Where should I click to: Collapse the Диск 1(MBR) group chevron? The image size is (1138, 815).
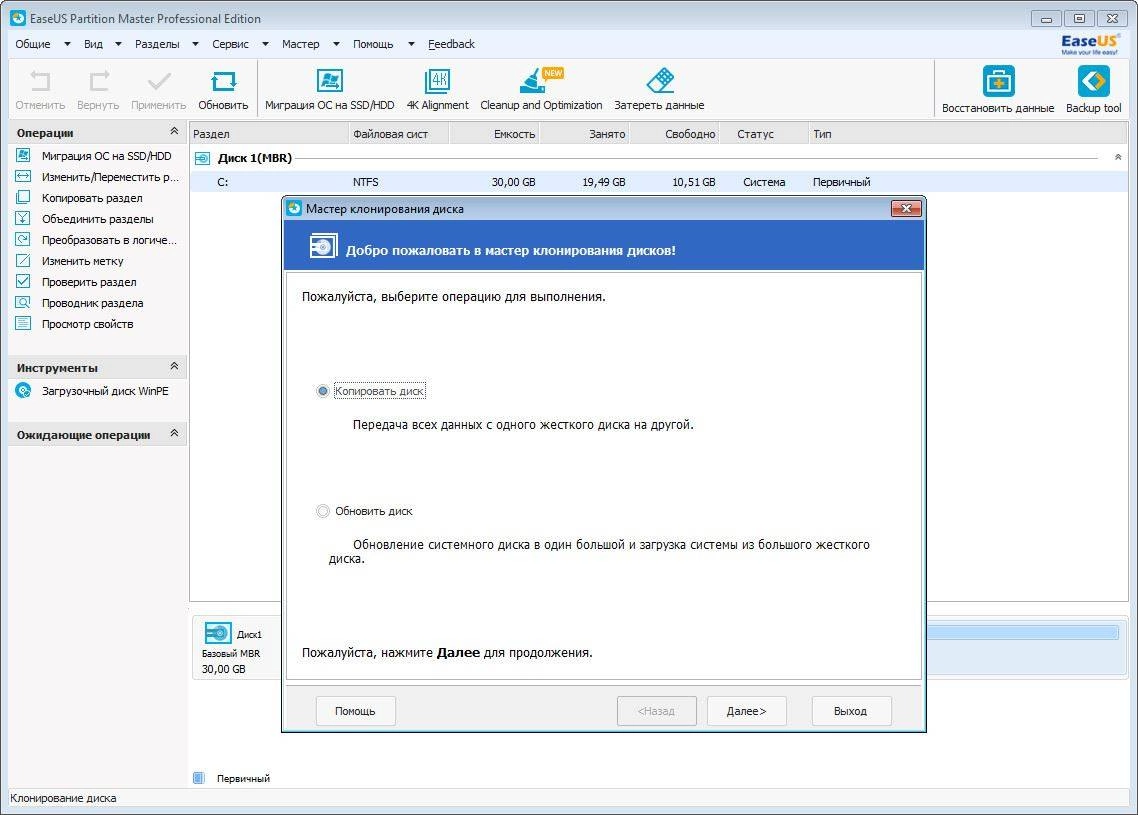tap(1118, 157)
